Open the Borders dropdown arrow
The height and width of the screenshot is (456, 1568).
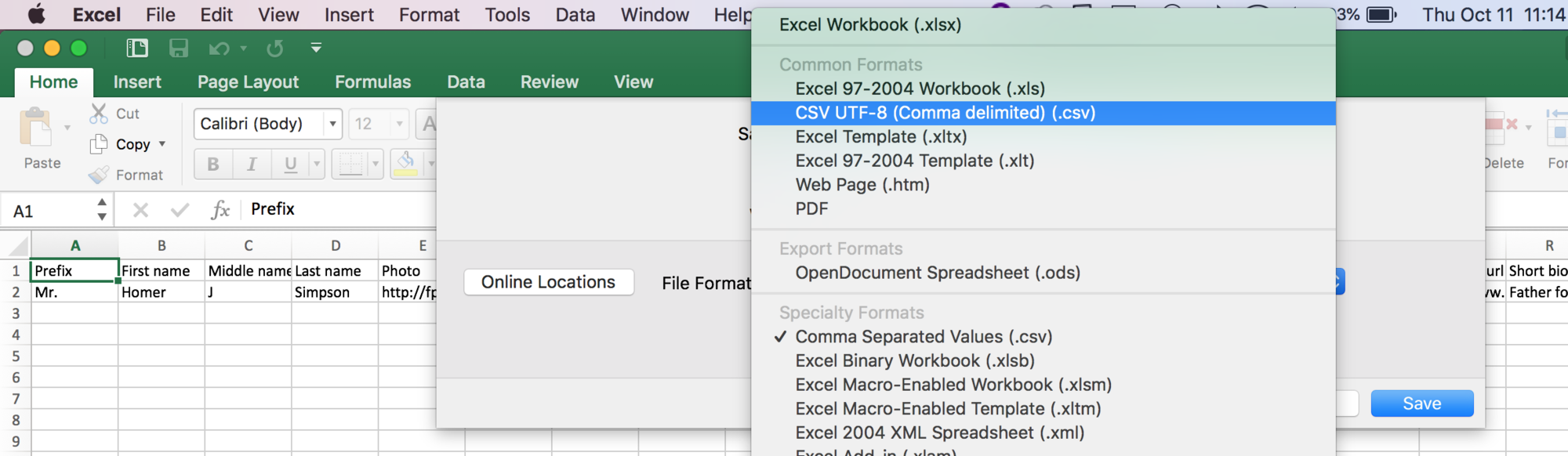pyautogui.click(x=376, y=164)
